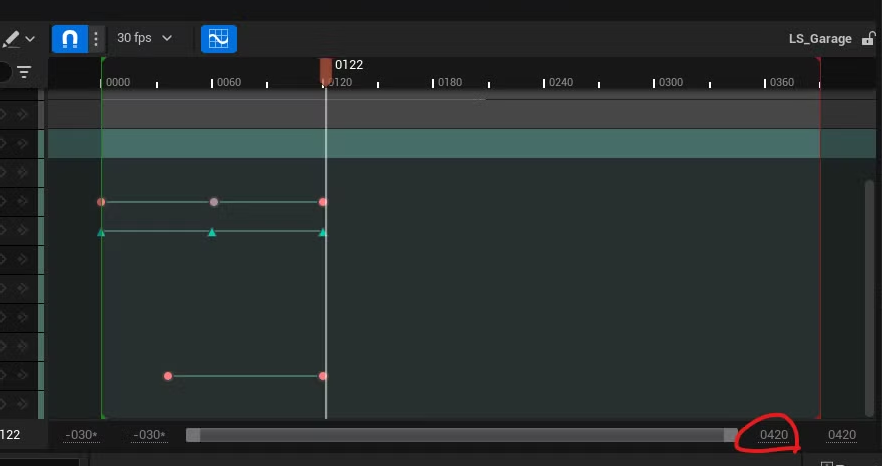
Task: Click the 0360 mark on time ruler
Action: tap(782, 82)
